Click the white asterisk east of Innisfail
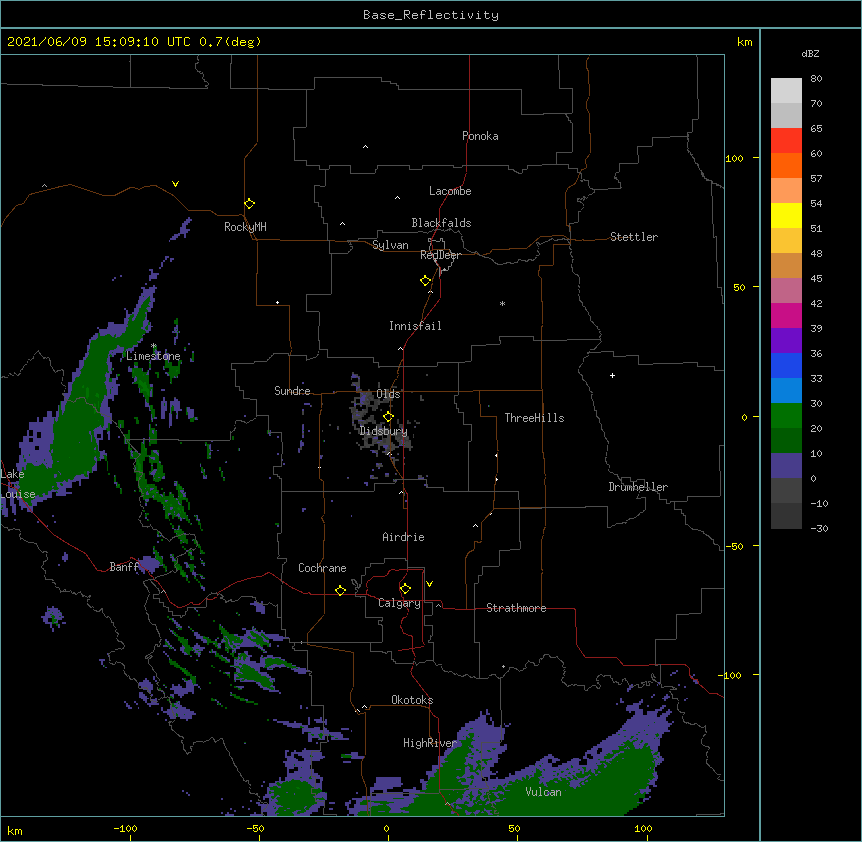862x842 pixels. 502,303
